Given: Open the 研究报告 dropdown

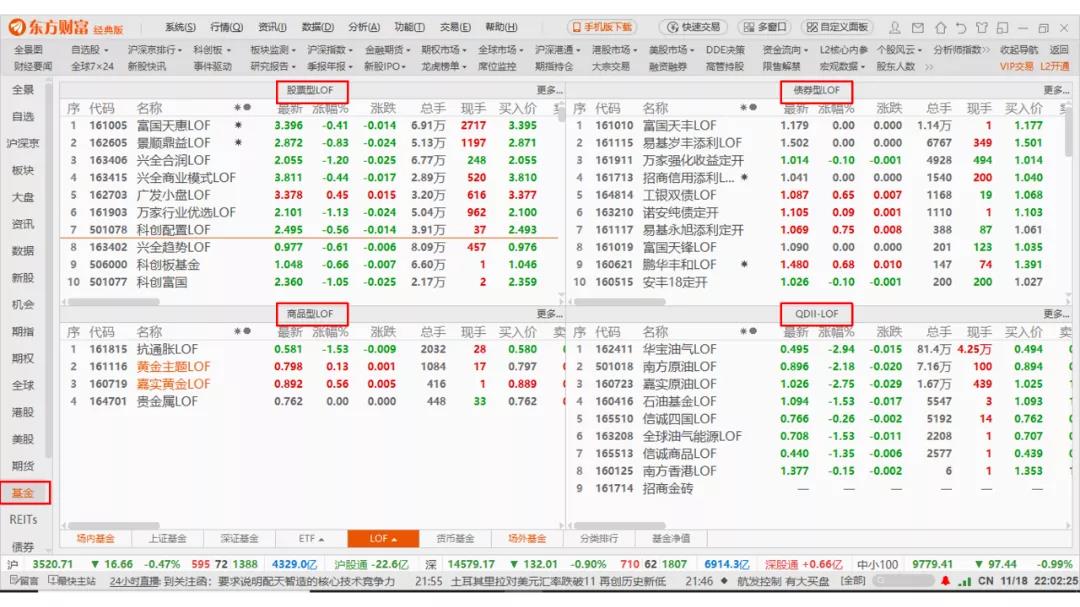Looking at the screenshot, I should click(x=273, y=67).
